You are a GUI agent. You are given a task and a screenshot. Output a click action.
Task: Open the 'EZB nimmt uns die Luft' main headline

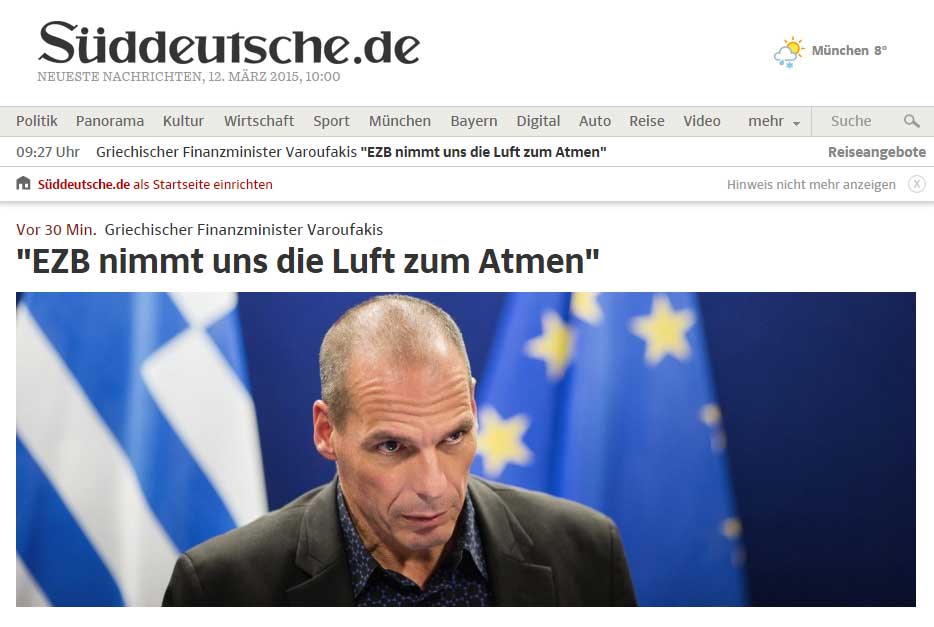click(x=307, y=261)
